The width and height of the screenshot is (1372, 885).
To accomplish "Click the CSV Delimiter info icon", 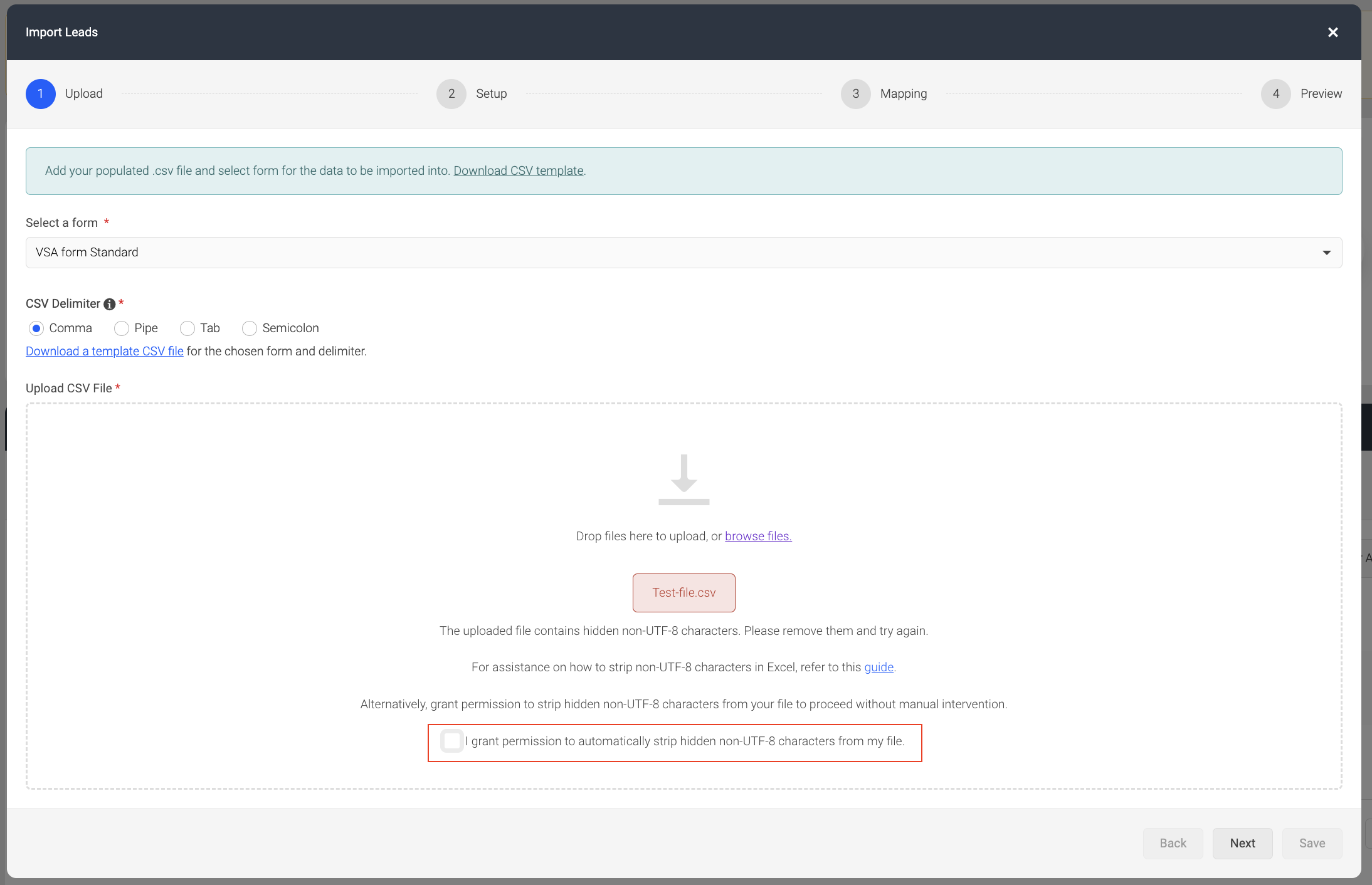I will (x=110, y=304).
